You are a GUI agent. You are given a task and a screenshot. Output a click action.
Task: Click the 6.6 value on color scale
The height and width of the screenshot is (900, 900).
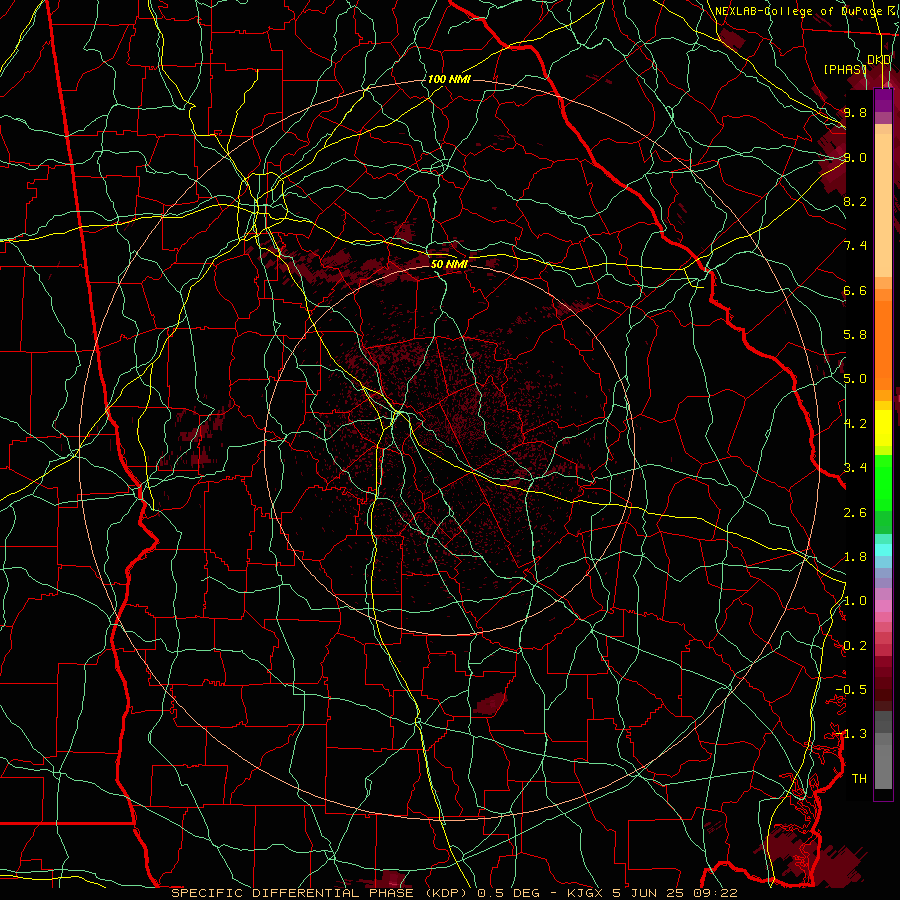855,290
